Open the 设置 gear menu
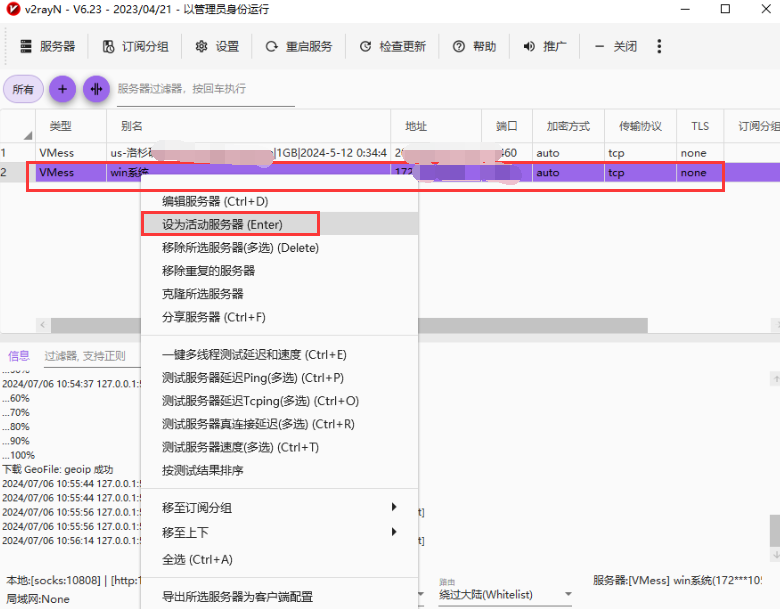 point(217,47)
